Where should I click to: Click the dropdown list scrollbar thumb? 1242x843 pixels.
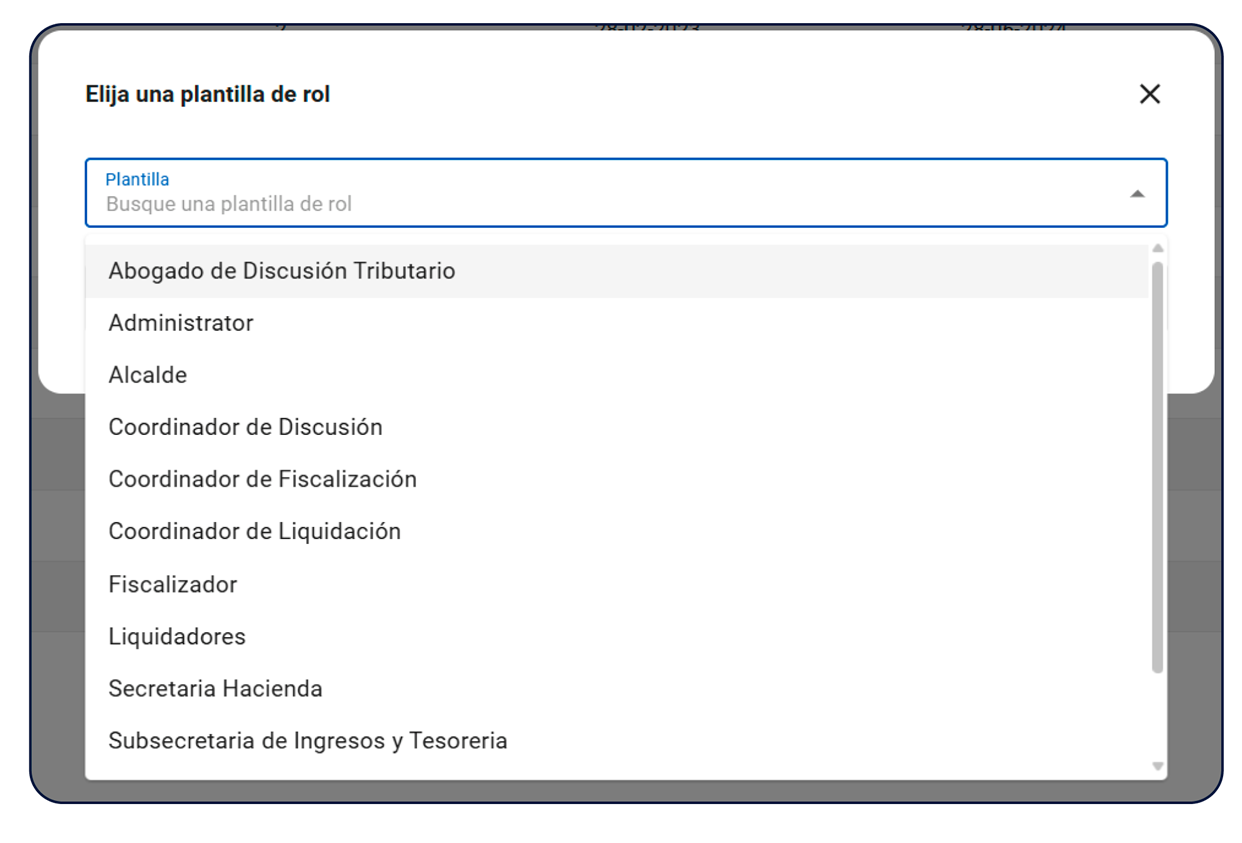(x=1158, y=465)
